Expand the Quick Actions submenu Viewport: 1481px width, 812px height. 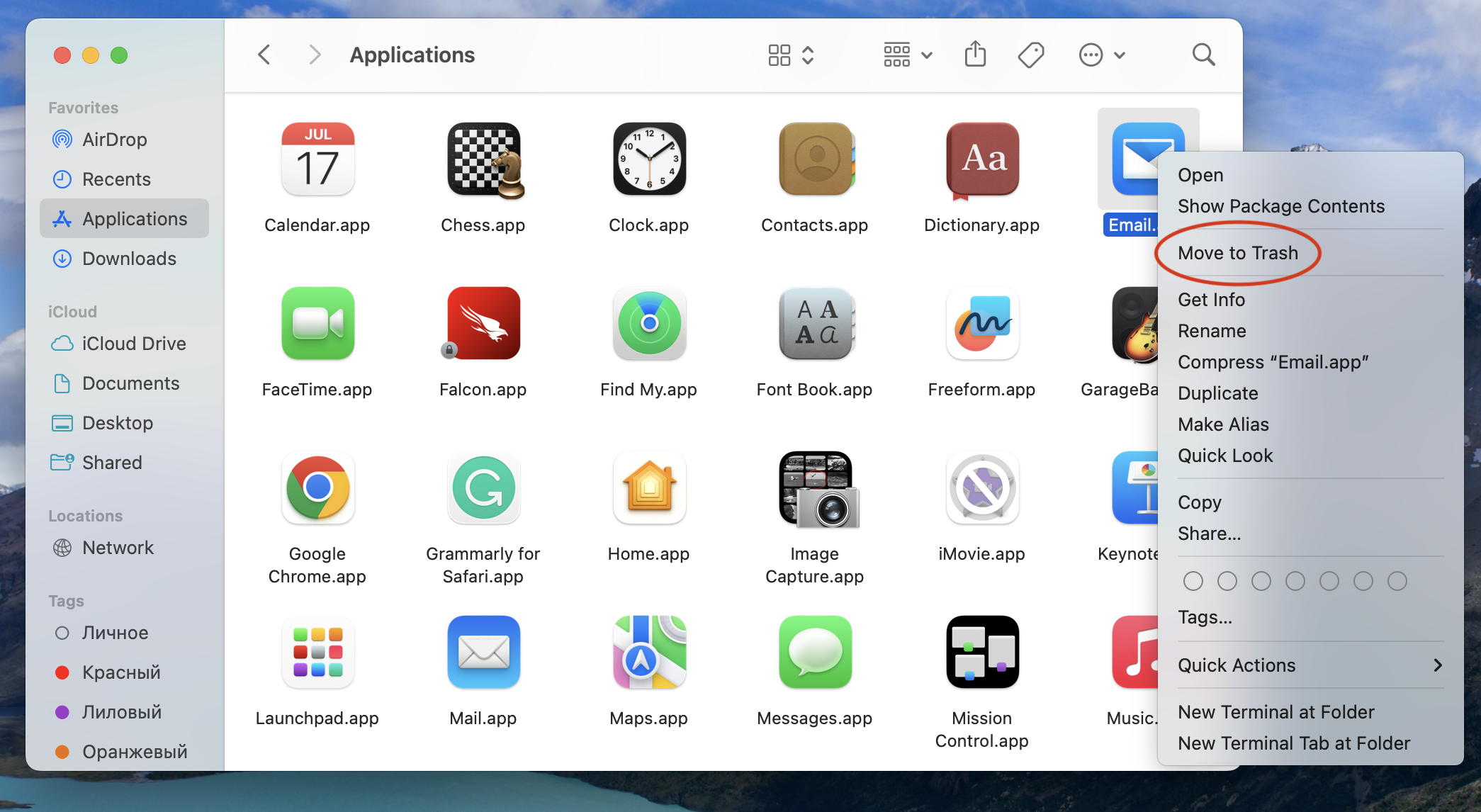[x=1310, y=665]
